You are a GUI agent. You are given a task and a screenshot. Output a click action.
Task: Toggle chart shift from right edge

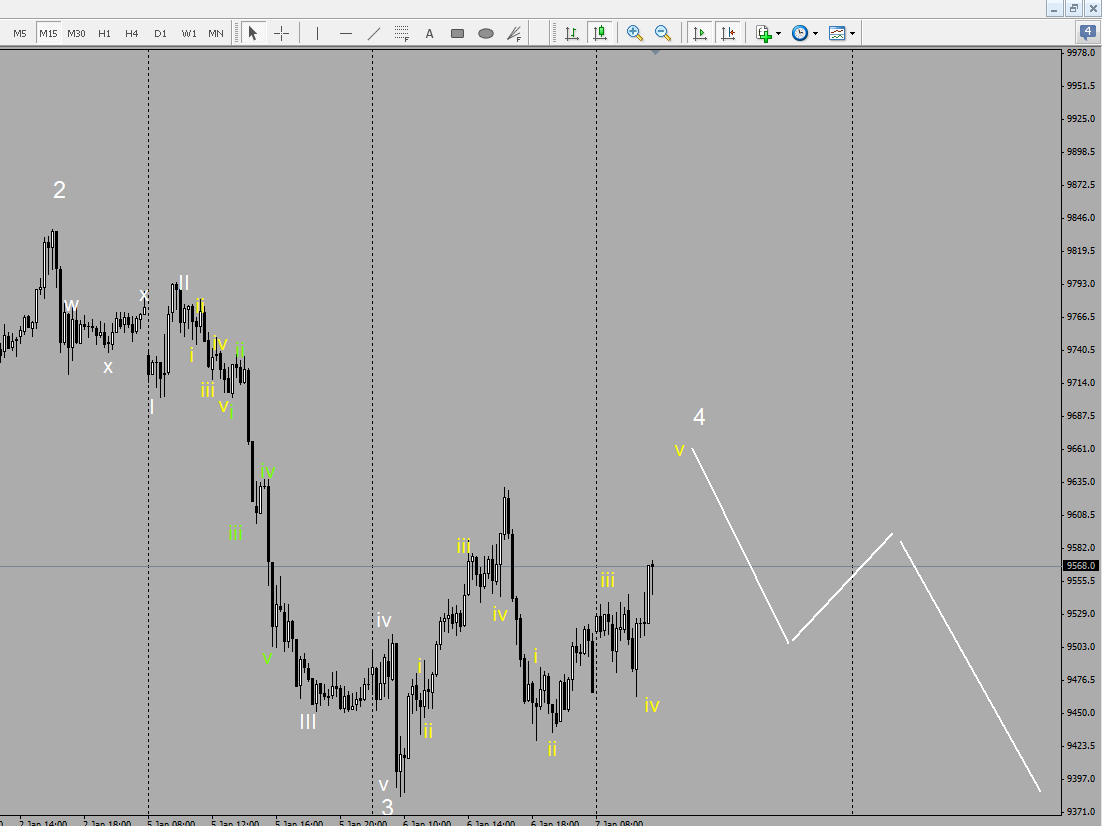click(728, 33)
